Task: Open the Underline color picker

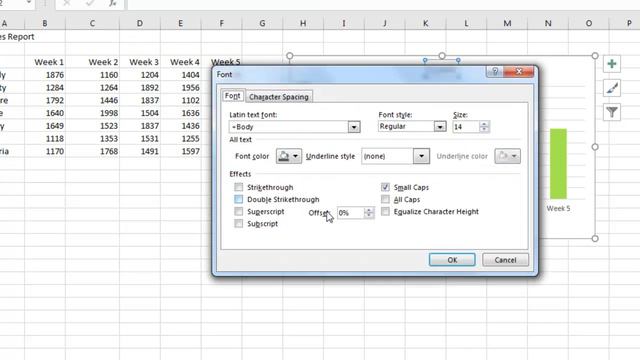Action: point(507,156)
